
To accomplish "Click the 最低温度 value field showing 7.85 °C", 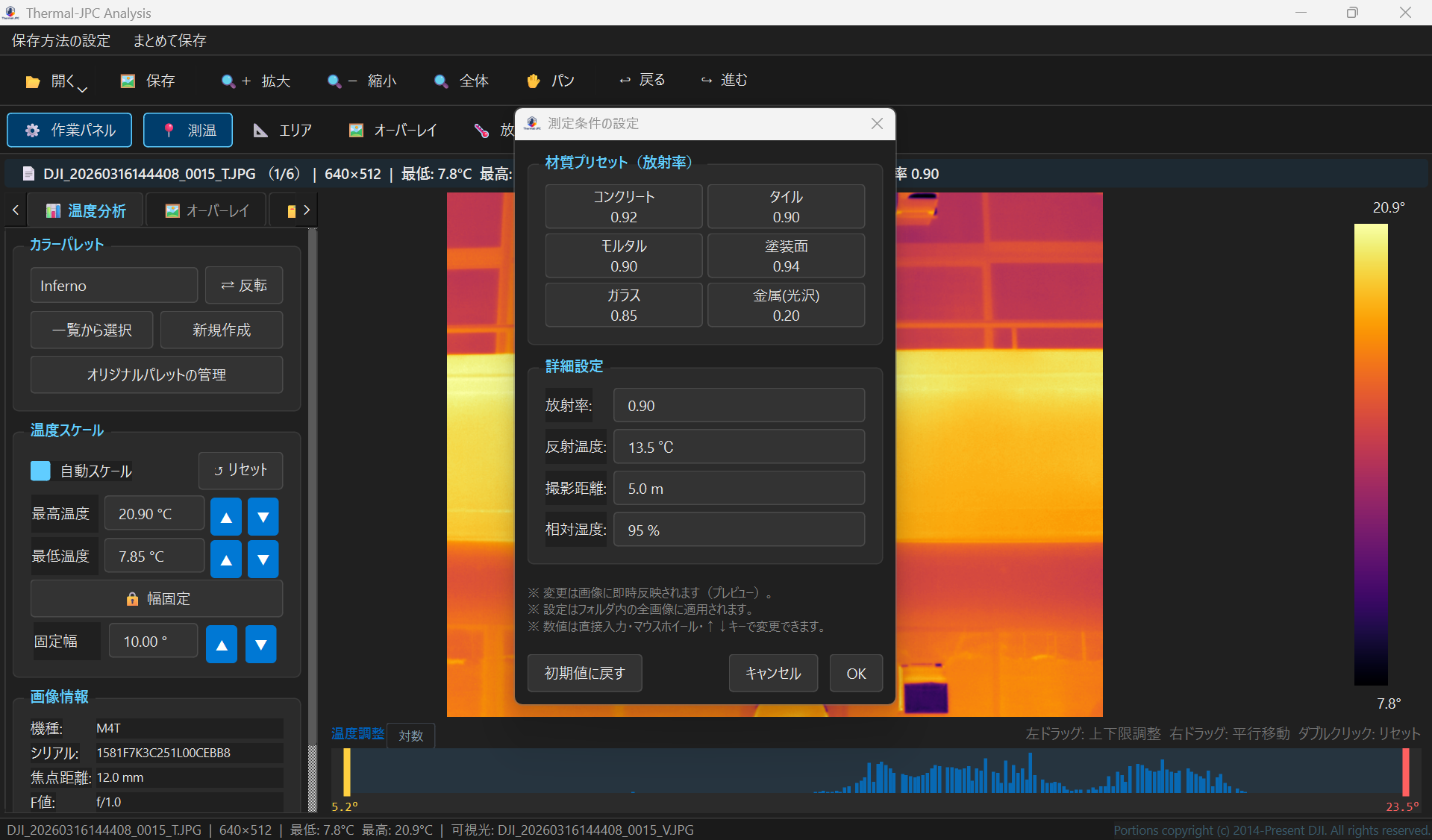I will [x=154, y=557].
